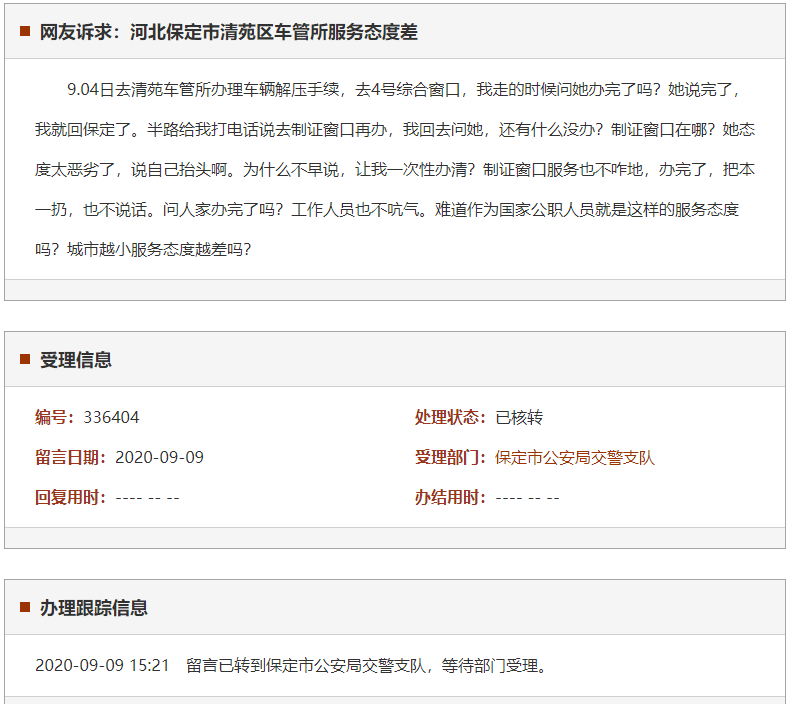Click the 受理信息 section heading

point(76,360)
